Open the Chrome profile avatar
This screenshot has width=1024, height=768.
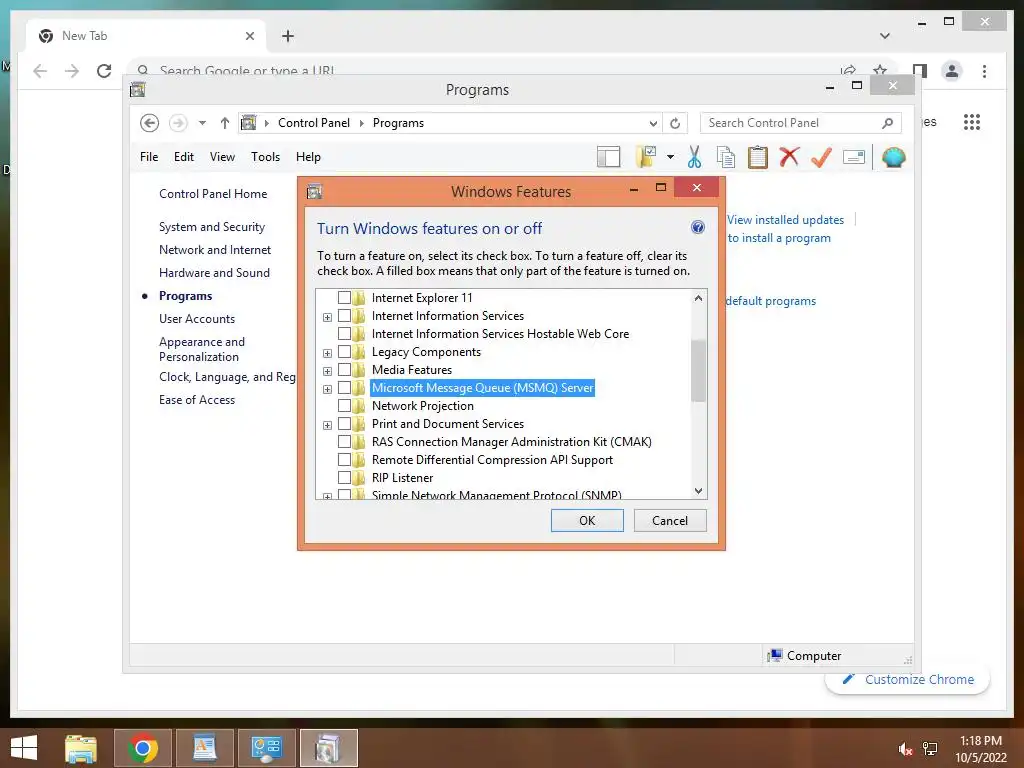tap(952, 71)
